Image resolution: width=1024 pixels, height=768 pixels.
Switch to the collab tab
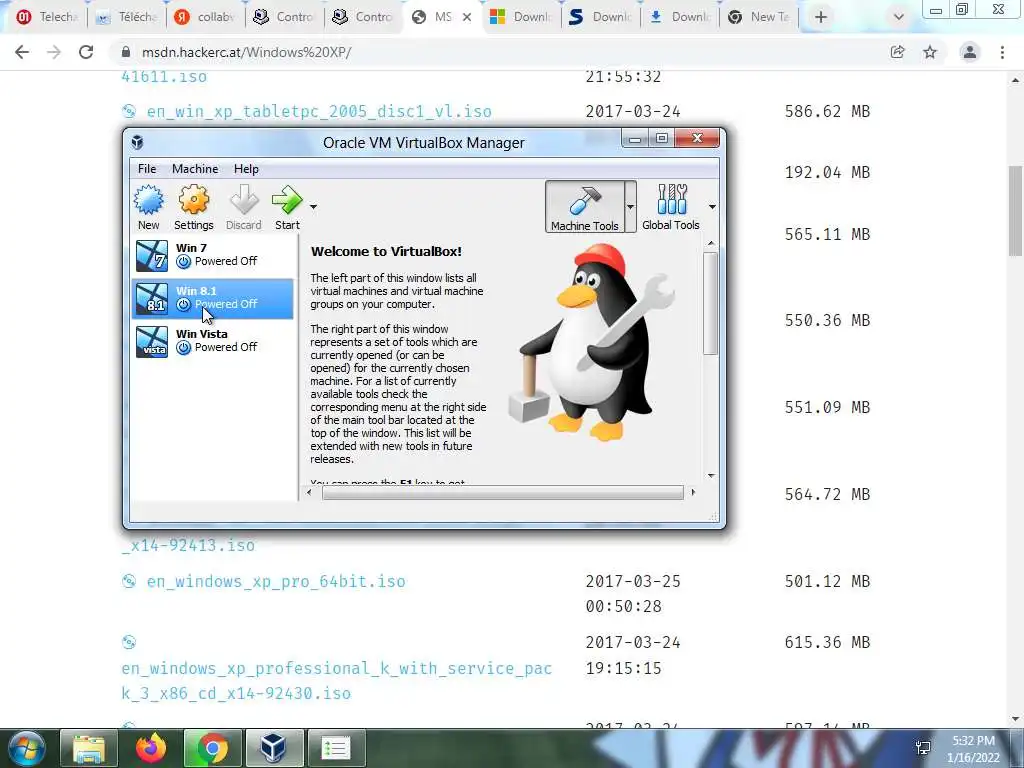pyautogui.click(x=206, y=17)
